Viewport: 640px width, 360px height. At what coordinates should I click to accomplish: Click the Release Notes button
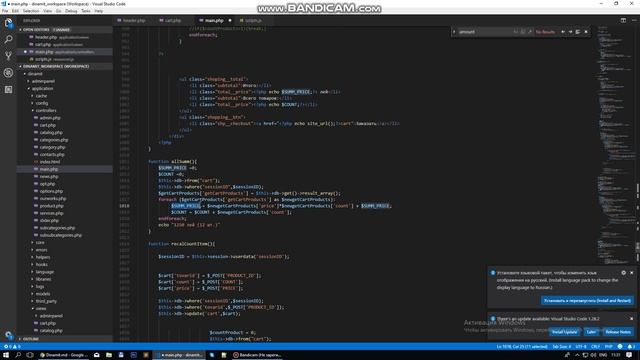pyautogui.click(x=618, y=332)
